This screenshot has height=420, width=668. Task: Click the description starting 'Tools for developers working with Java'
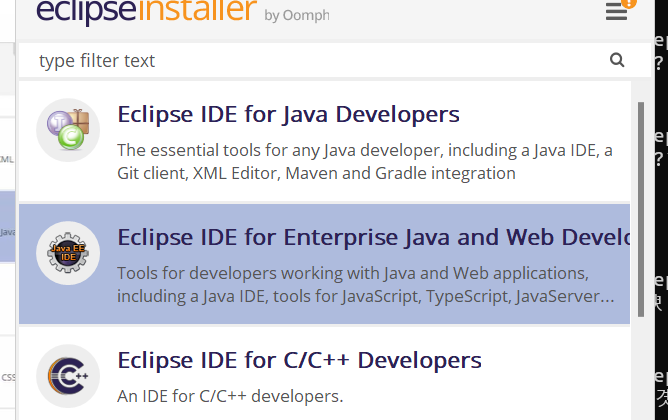click(x=366, y=285)
